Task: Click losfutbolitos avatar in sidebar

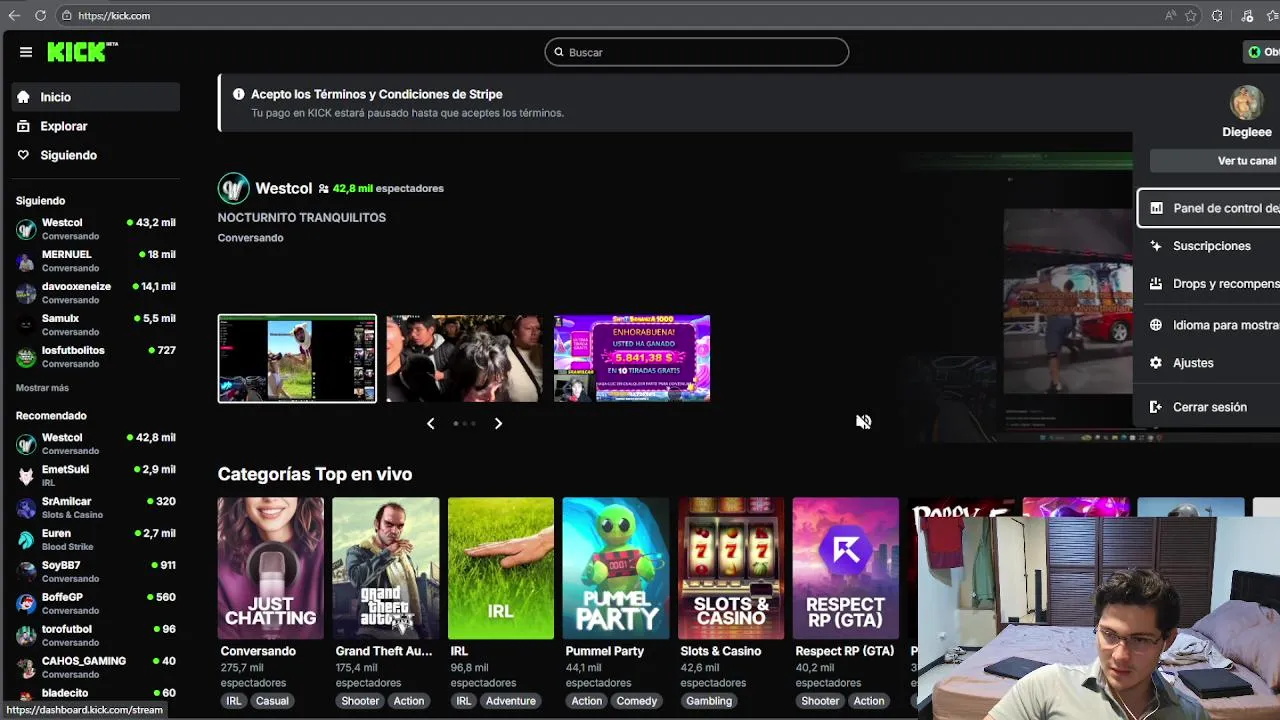Action: (x=26, y=357)
